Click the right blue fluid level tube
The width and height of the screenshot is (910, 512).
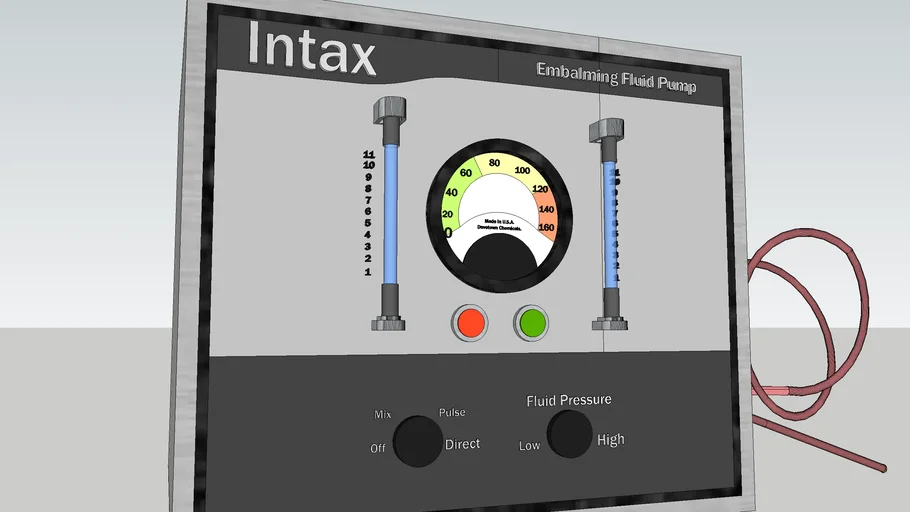(608, 222)
